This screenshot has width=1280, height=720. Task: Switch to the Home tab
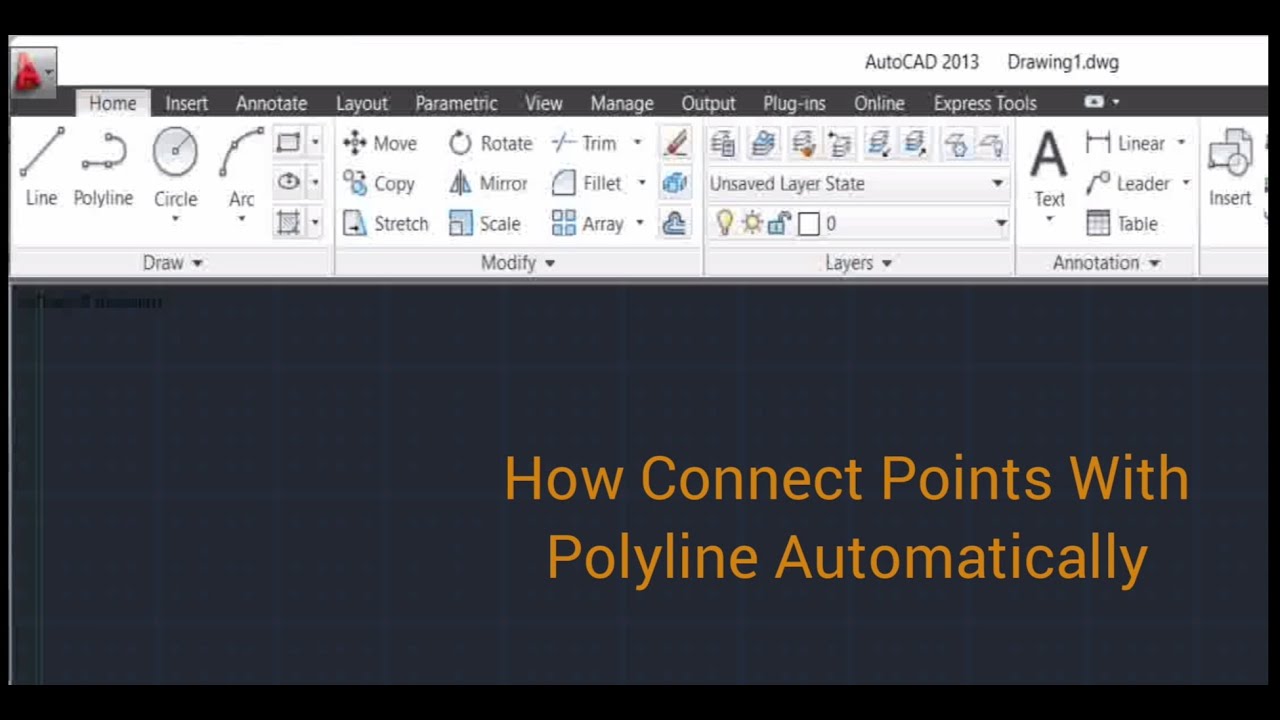click(112, 103)
